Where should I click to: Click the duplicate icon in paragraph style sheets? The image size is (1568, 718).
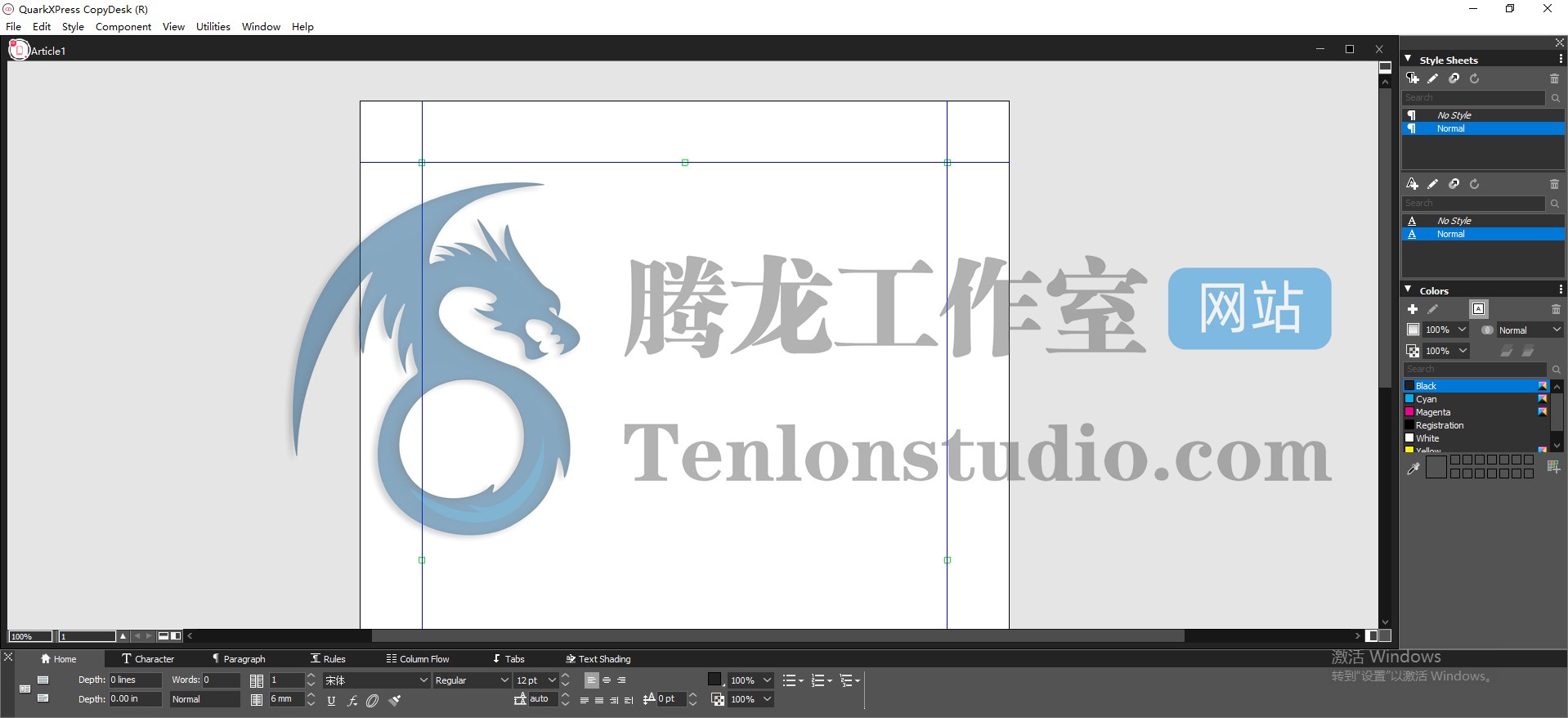1454,79
